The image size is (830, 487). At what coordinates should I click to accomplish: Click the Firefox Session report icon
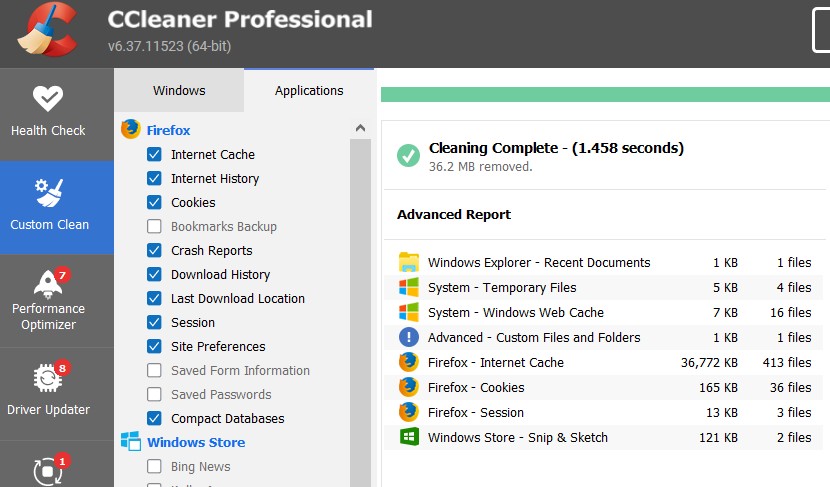pyautogui.click(x=409, y=412)
